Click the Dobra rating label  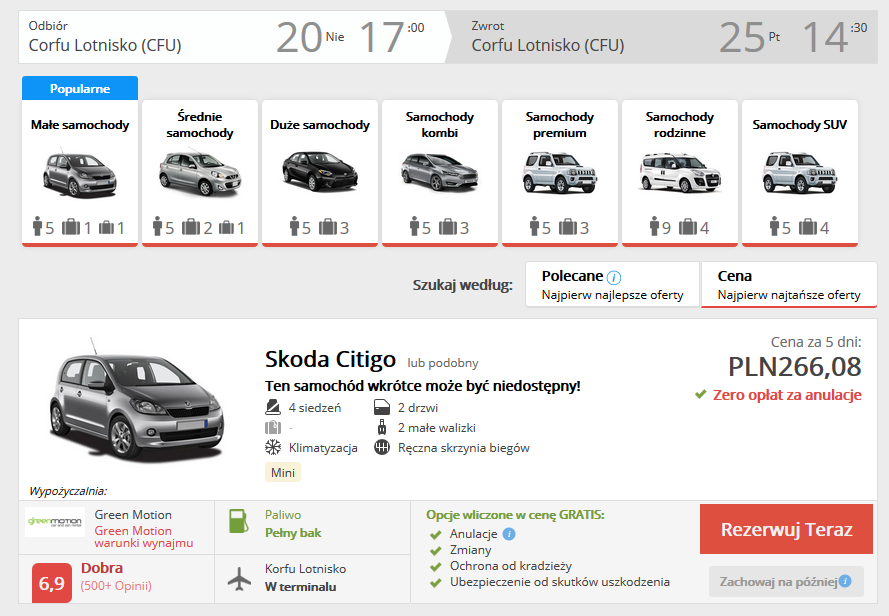click(102, 568)
